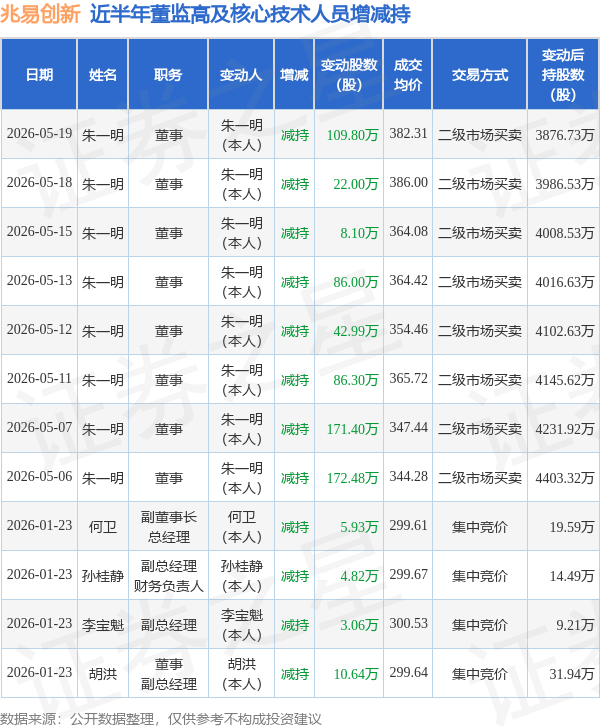Click the 变动股数(股) column header
This screenshot has width=600, height=728.
[349, 75]
